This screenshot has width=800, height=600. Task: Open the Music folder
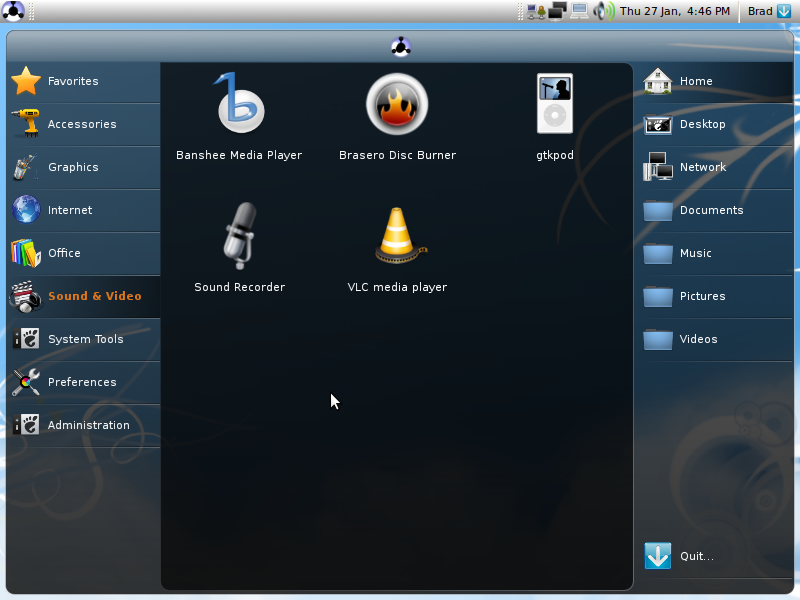click(716, 253)
